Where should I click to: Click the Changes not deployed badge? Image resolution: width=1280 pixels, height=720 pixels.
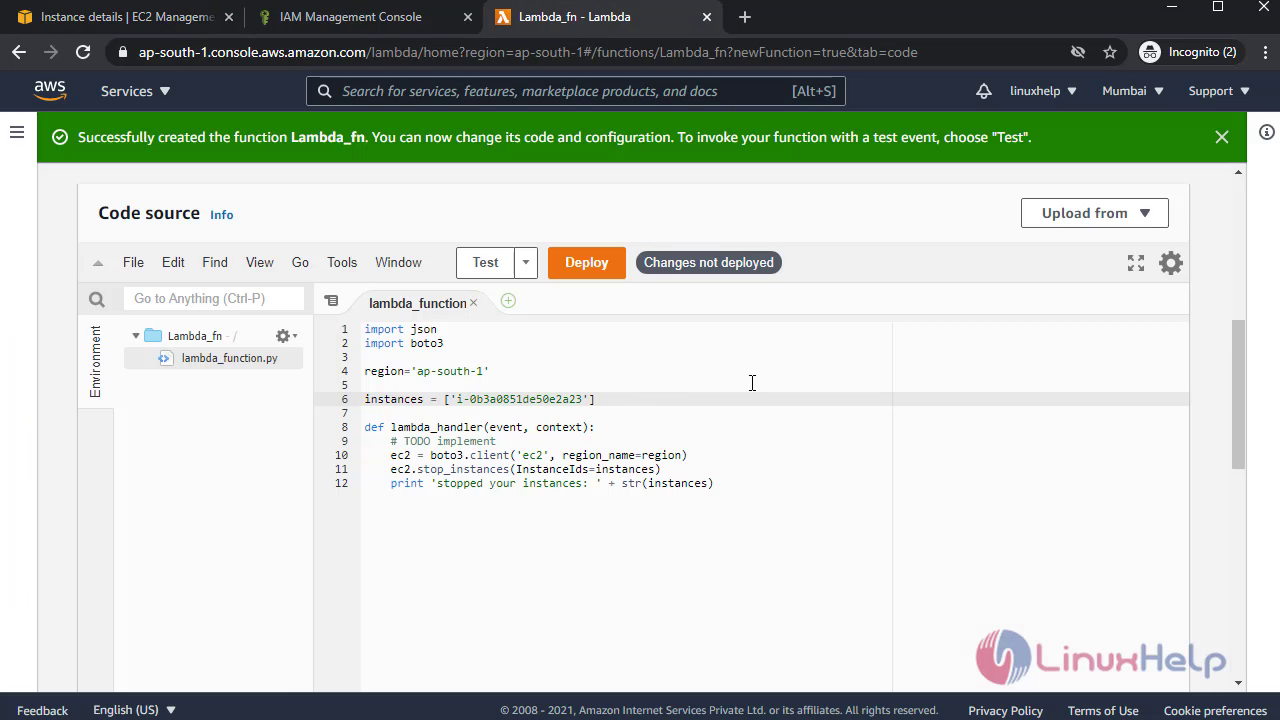pyautogui.click(x=709, y=263)
